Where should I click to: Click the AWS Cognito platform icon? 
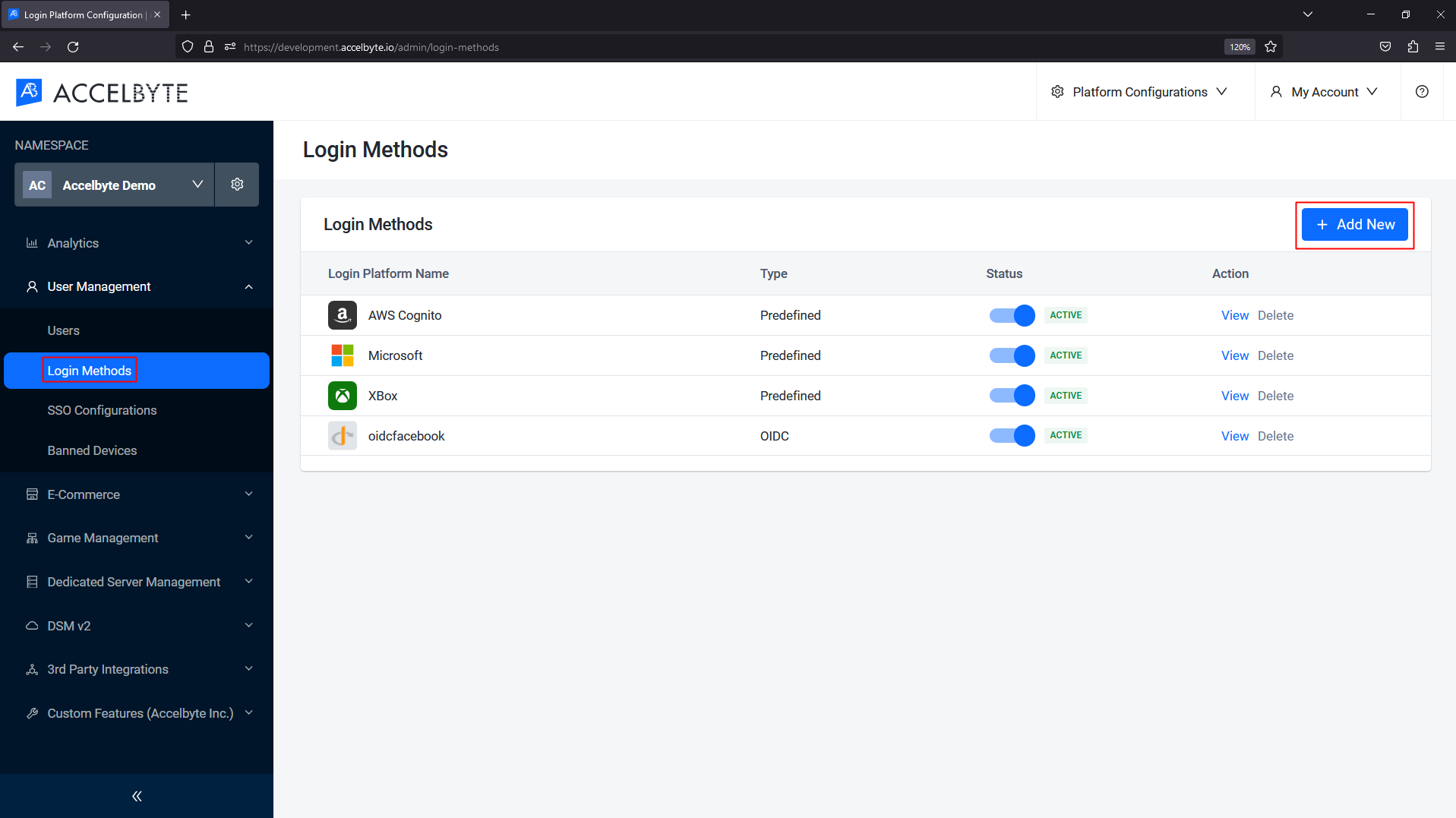click(x=343, y=315)
